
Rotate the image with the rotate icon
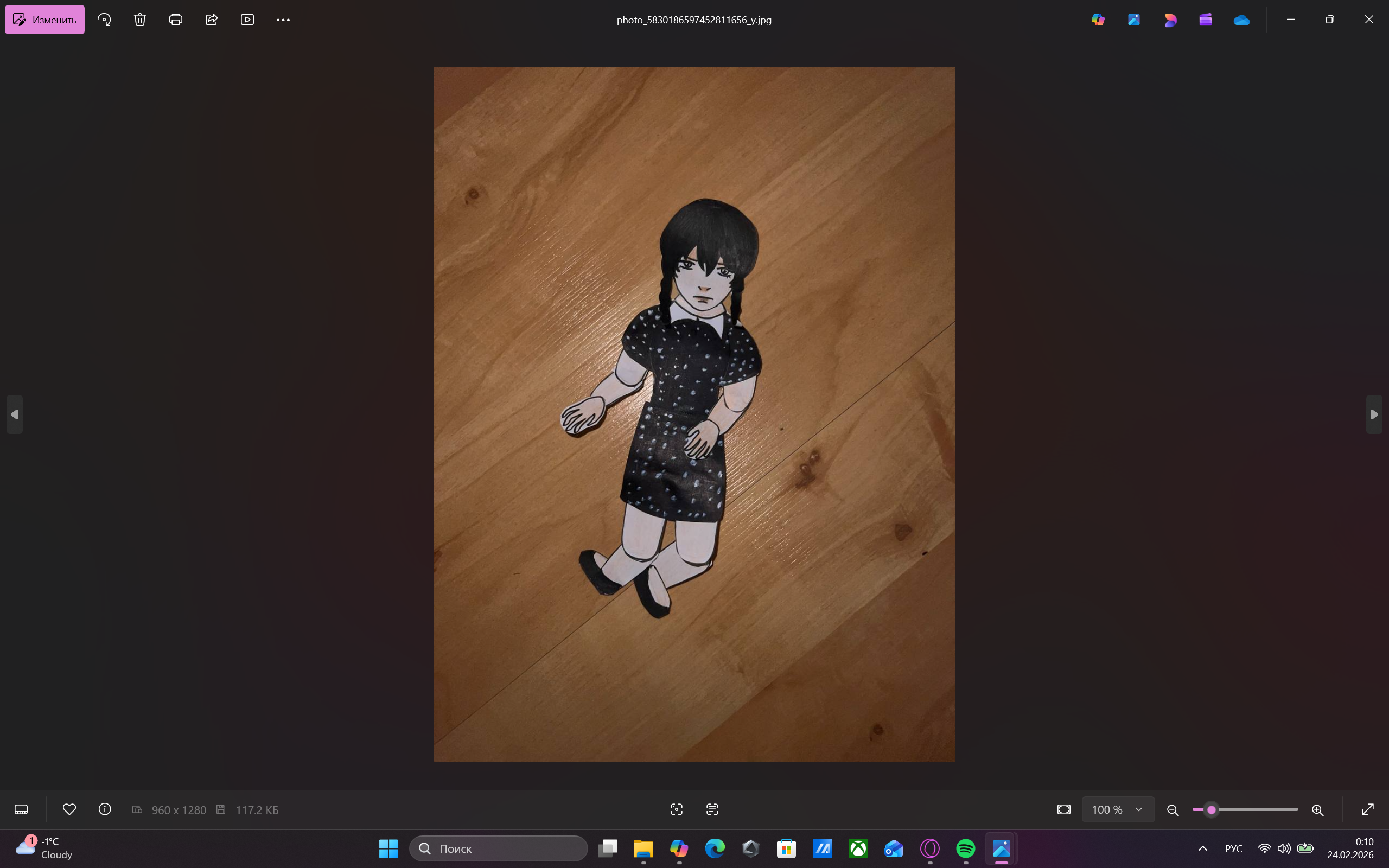(x=105, y=20)
